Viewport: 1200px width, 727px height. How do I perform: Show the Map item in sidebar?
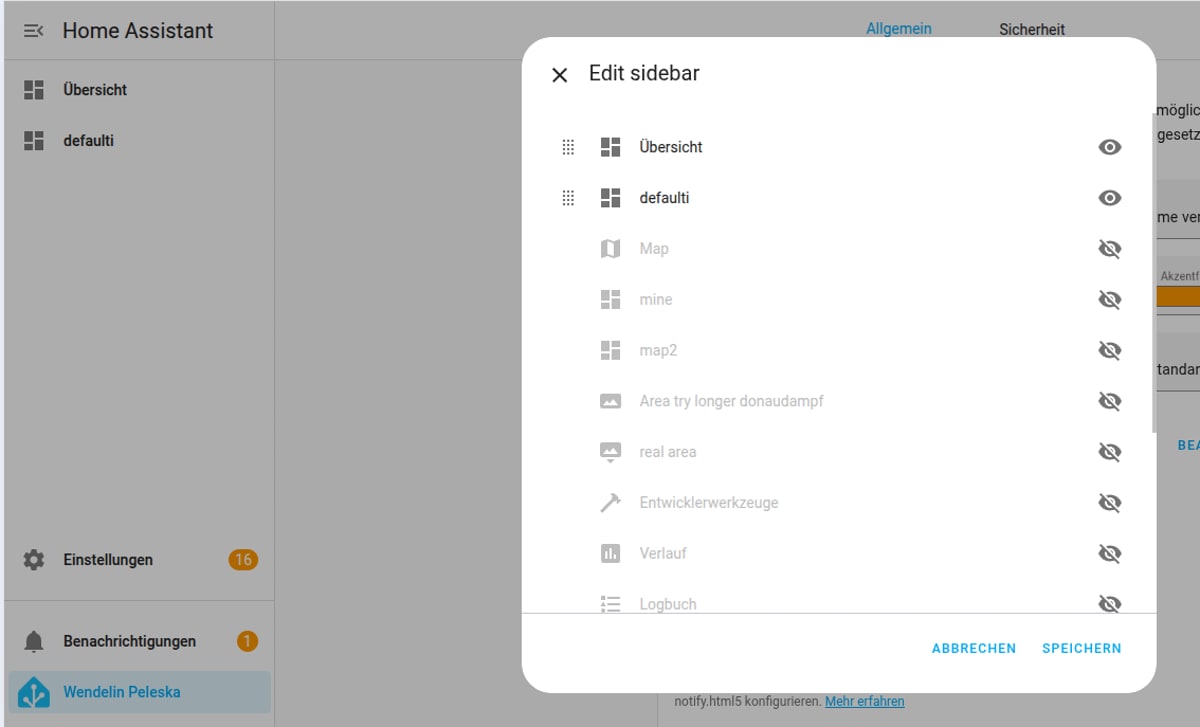pos(1109,249)
